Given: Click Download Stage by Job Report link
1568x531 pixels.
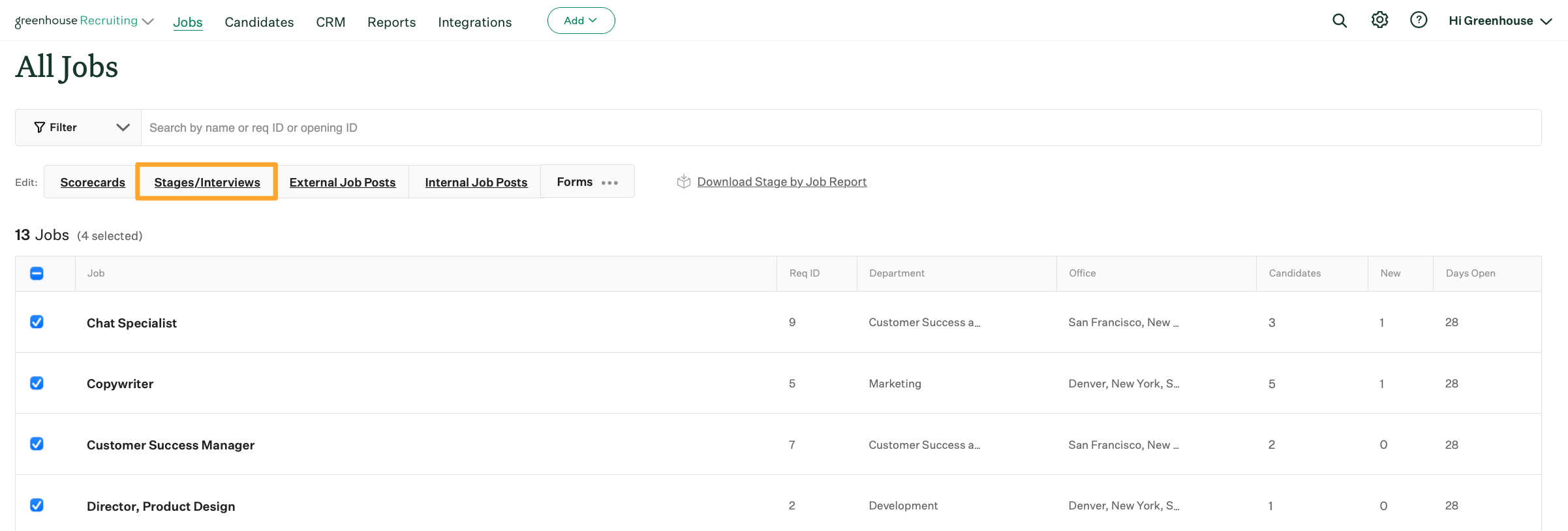Looking at the screenshot, I should click(782, 182).
